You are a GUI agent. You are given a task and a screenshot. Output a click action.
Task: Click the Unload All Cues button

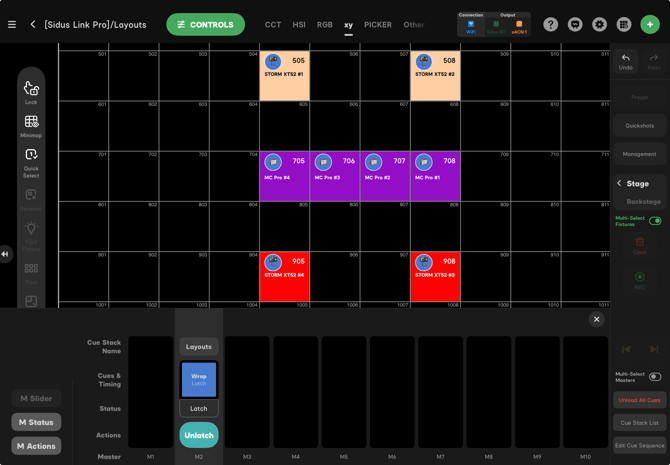point(639,400)
